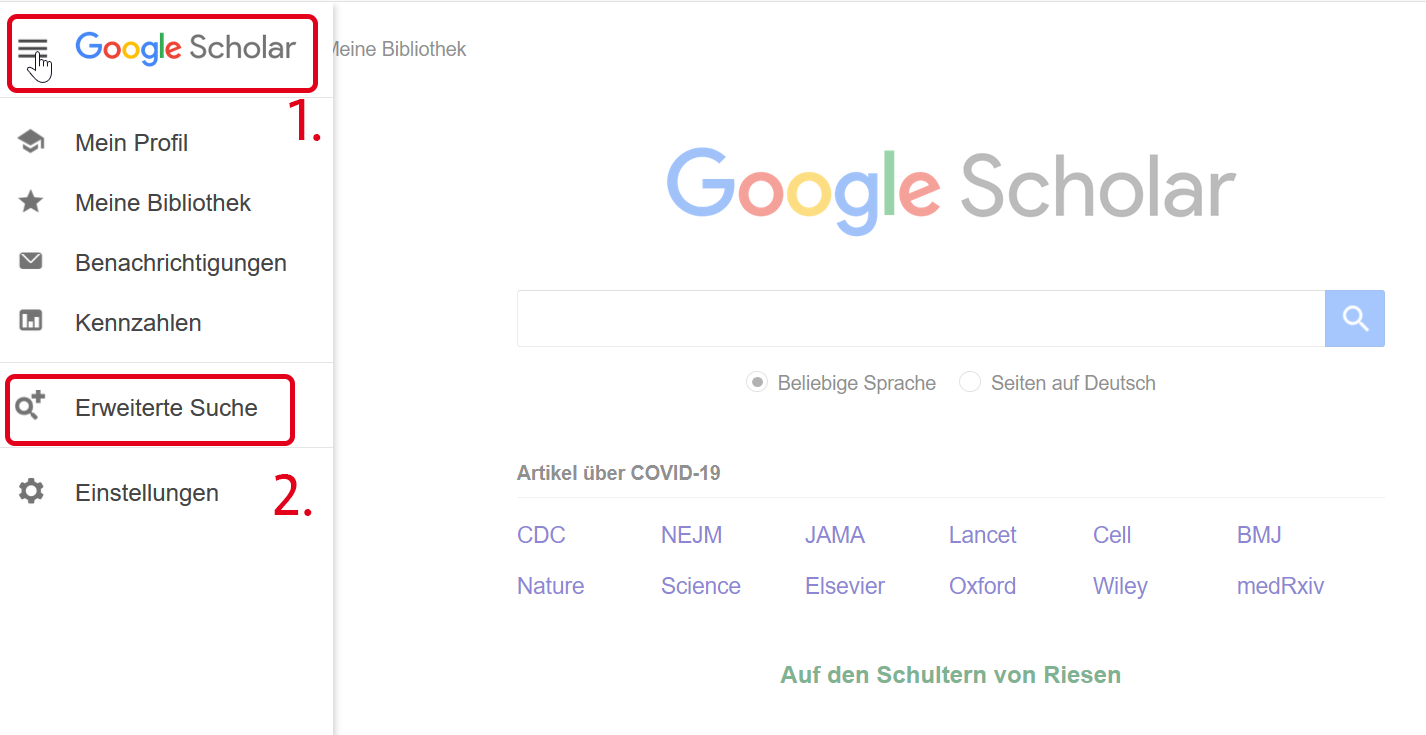Click the Scholar search input field
Image resolution: width=1426 pixels, height=735 pixels.
tap(921, 318)
